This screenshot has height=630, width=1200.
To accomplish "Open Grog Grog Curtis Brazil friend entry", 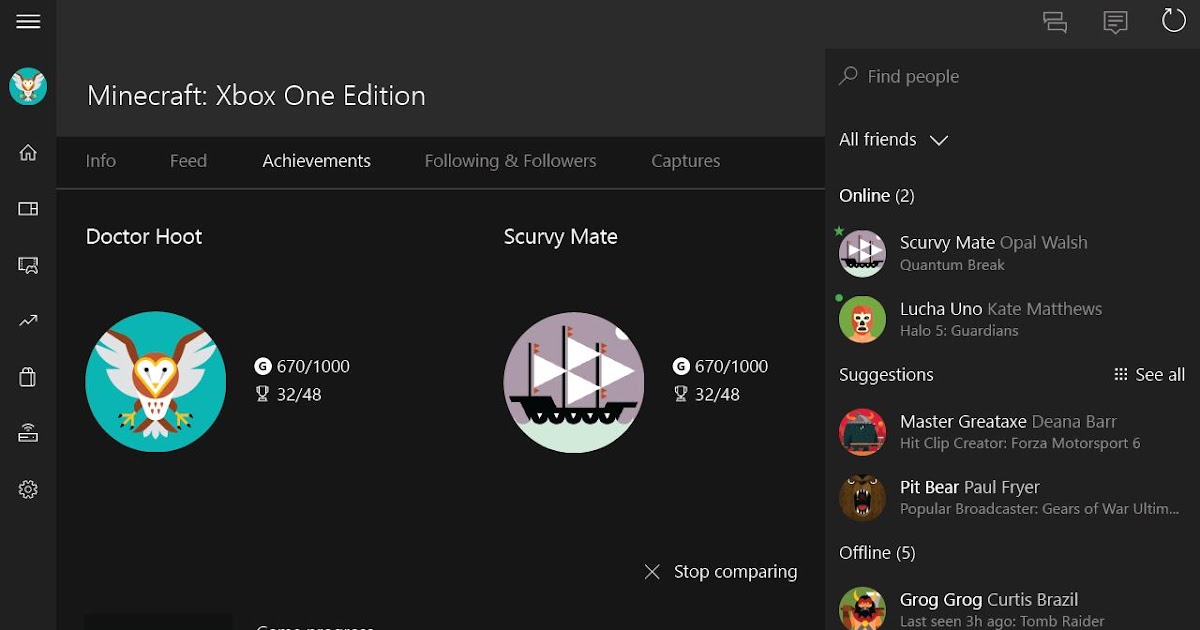I will [x=1012, y=609].
